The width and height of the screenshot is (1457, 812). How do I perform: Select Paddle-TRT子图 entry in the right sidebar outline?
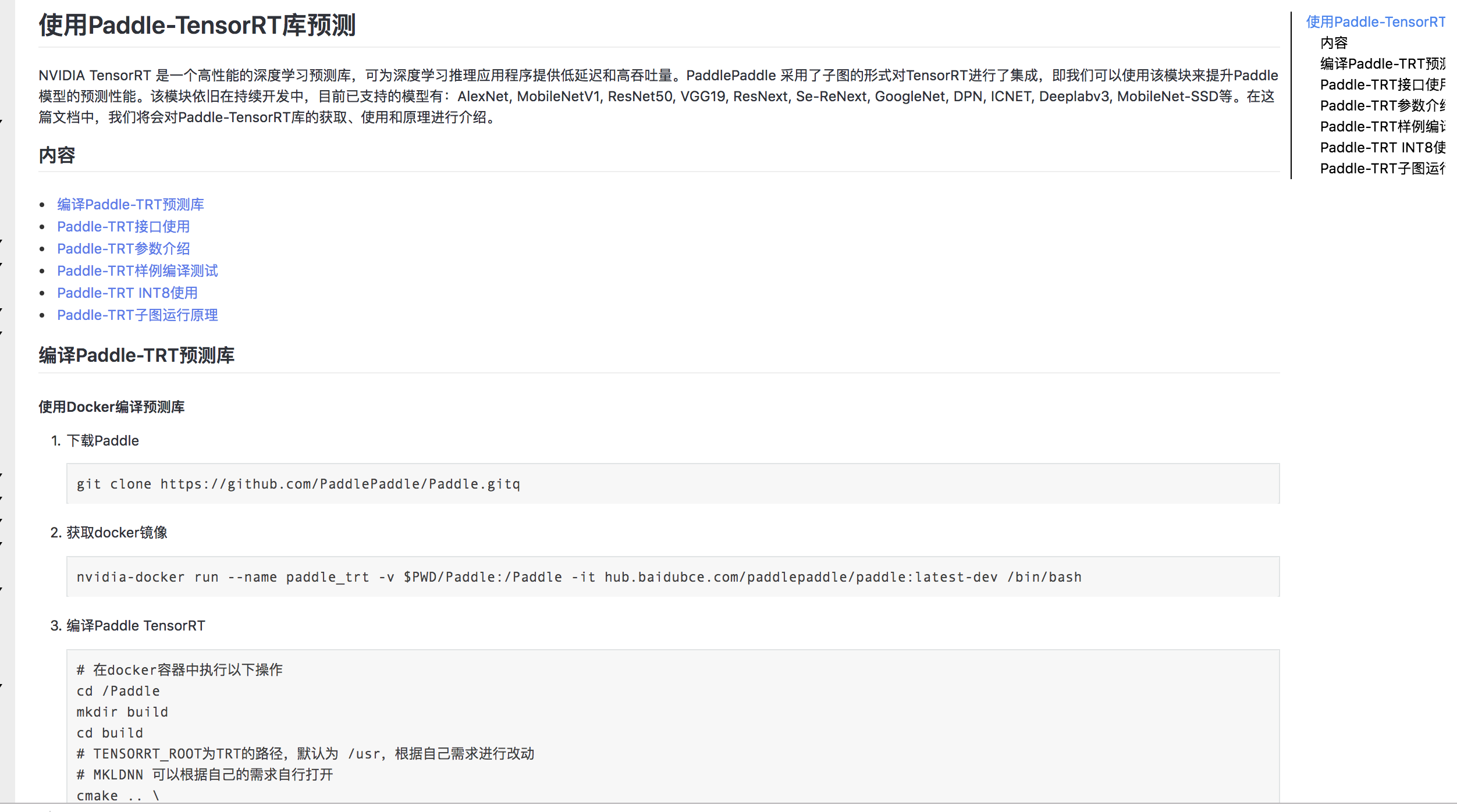point(1383,169)
